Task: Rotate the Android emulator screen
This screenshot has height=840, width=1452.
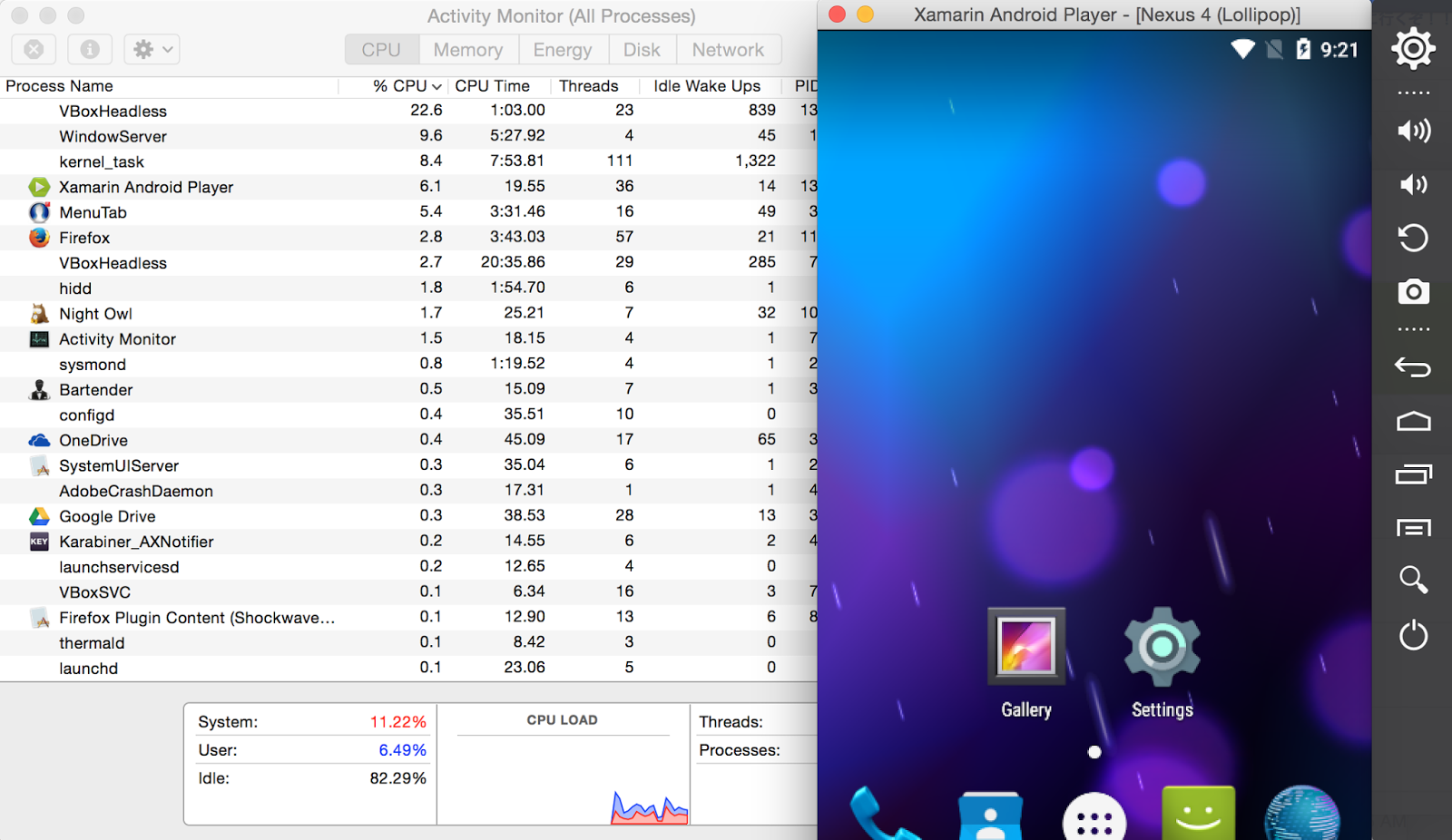Action: click(x=1413, y=238)
